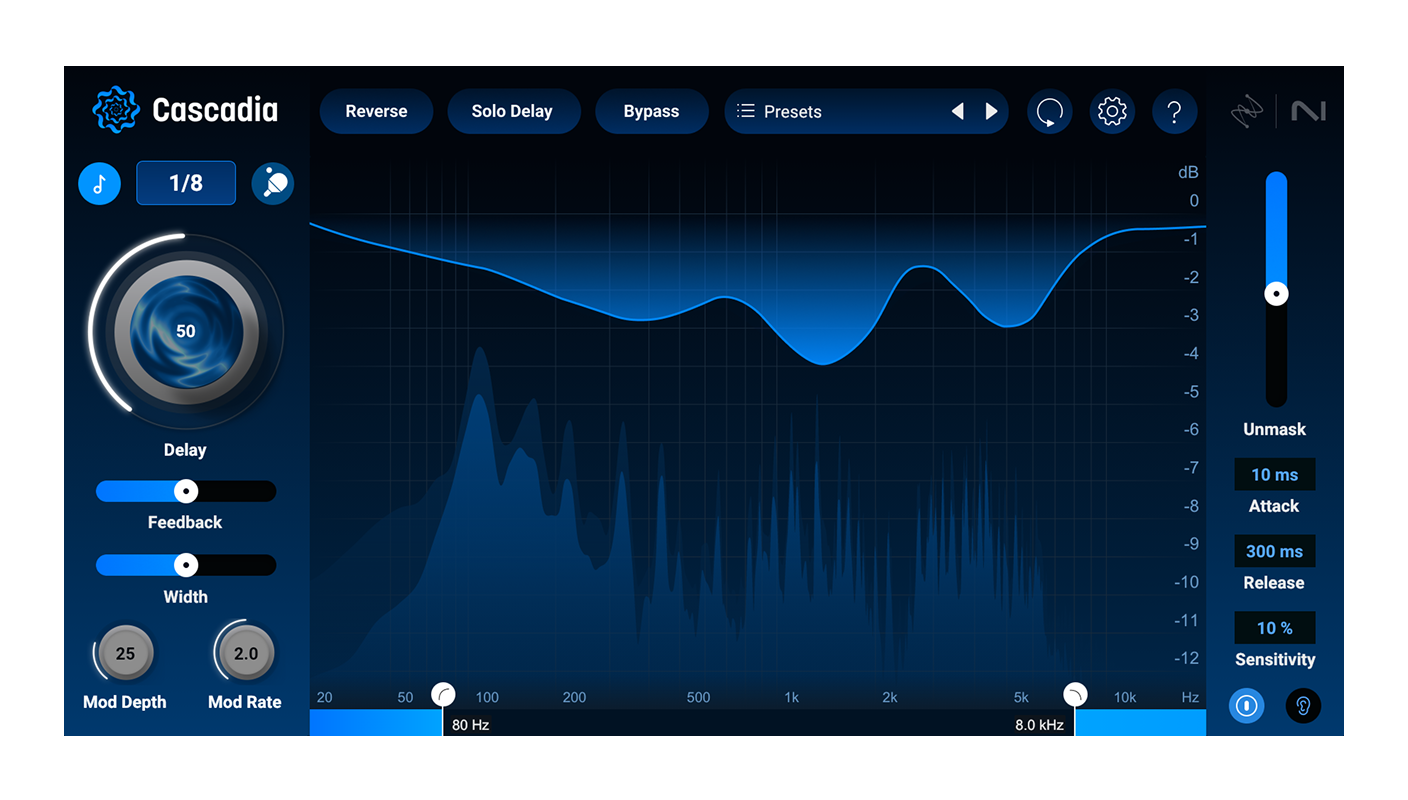Click the Delay knob showing 50
The width and height of the screenshot is (1408, 800).
pos(186,331)
